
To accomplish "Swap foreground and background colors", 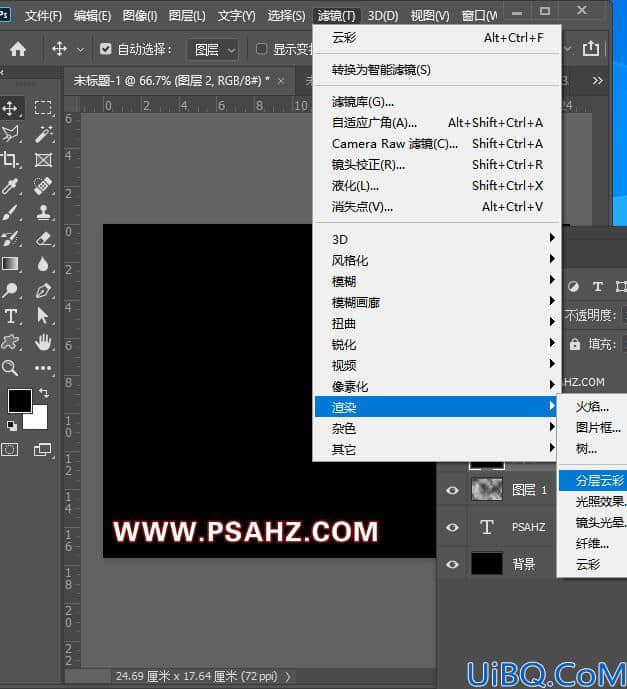I will [44, 392].
